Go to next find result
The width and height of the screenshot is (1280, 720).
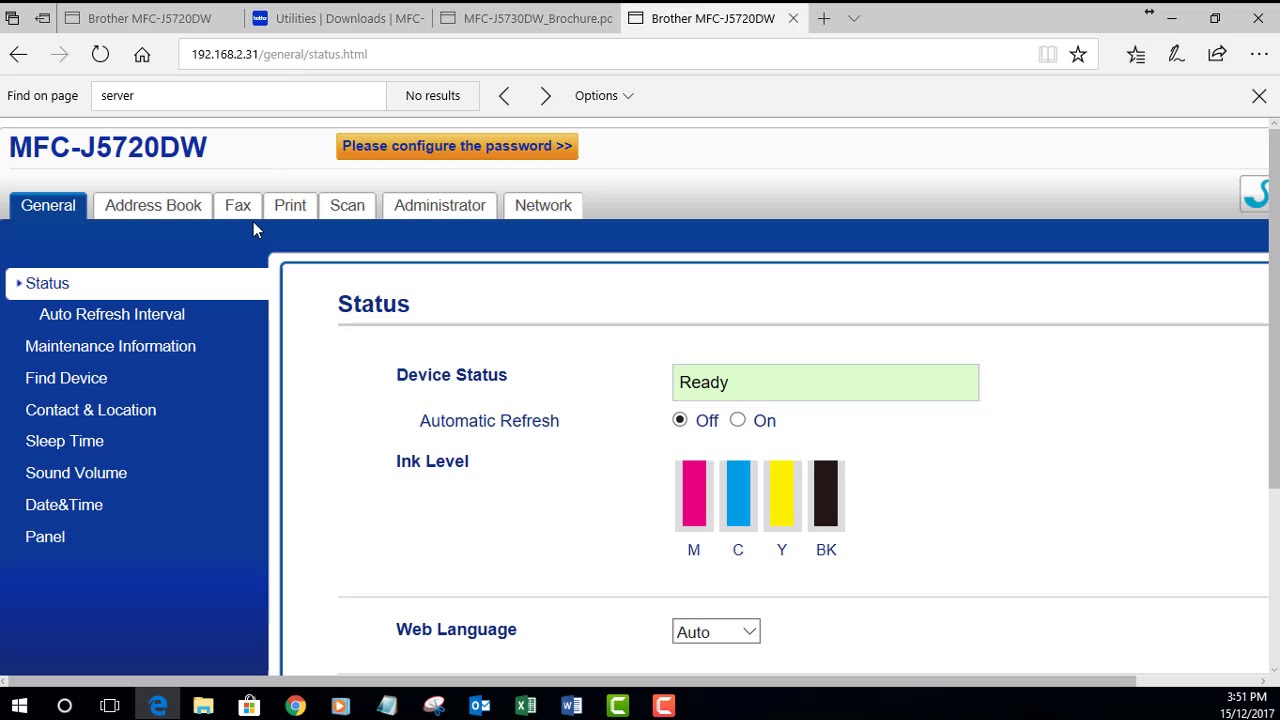pyautogui.click(x=545, y=96)
